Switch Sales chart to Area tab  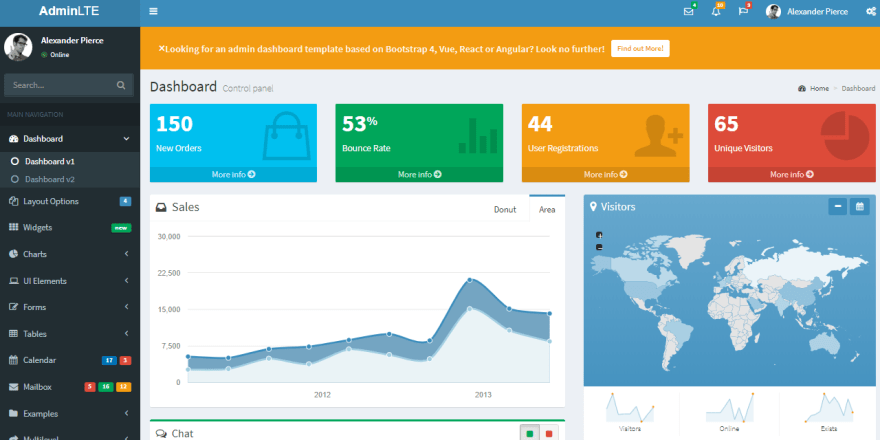tap(547, 209)
